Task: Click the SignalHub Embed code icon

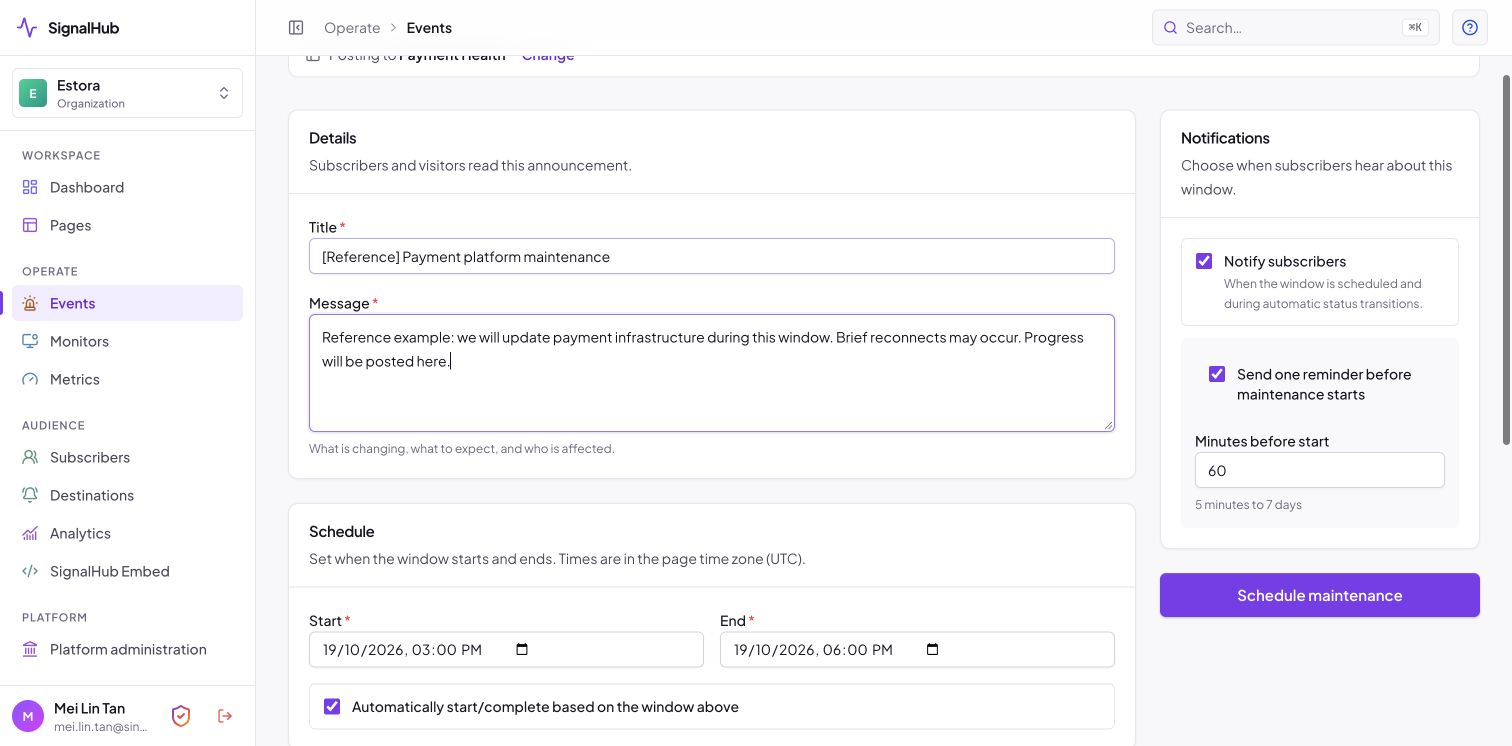Action: pyautogui.click(x=30, y=571)
